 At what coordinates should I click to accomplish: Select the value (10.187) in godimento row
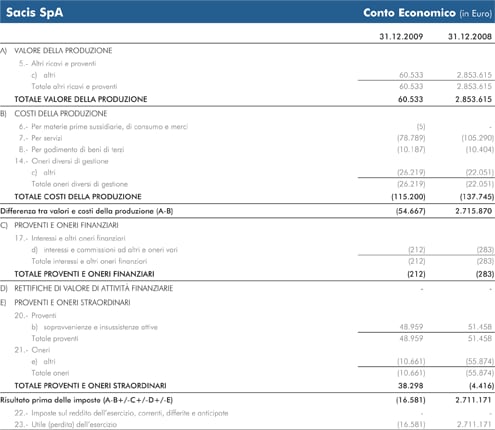pyautogui.click(x=411, y=150)
